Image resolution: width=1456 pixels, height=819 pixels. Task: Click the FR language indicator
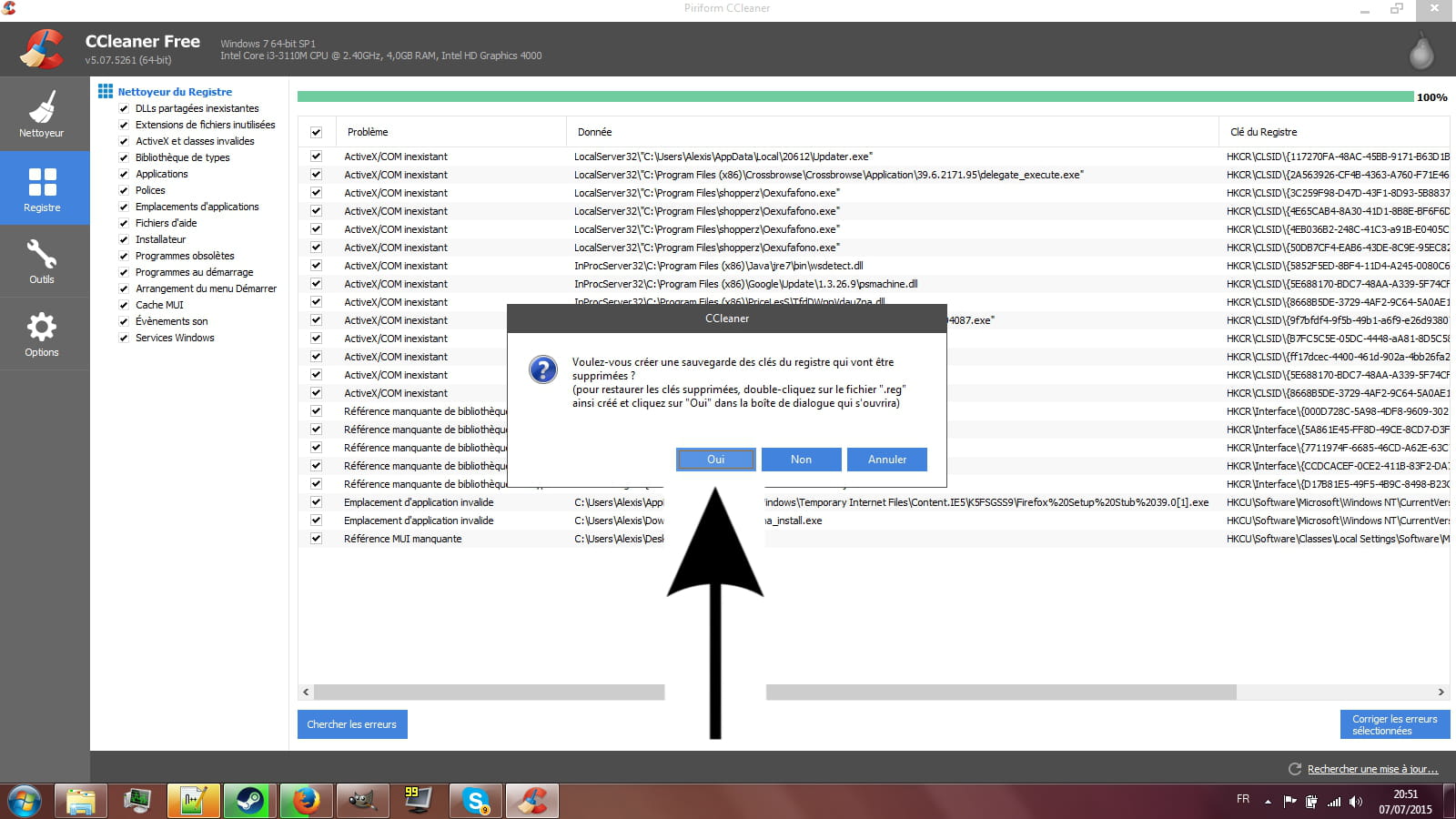(1243, 799)
